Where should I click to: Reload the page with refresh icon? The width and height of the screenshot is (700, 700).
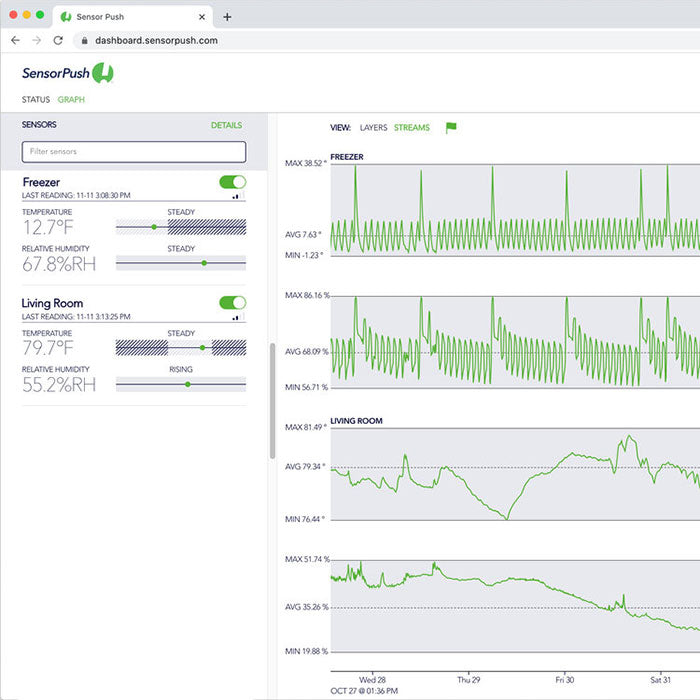coord(58,40)
